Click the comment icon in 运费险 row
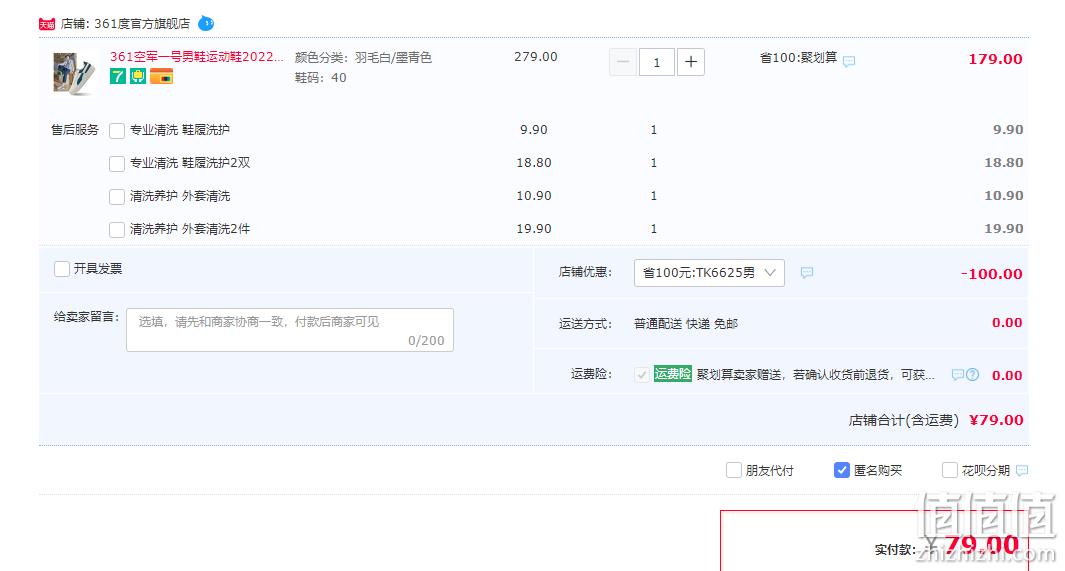1065x571 pixels. click(958, 375)
